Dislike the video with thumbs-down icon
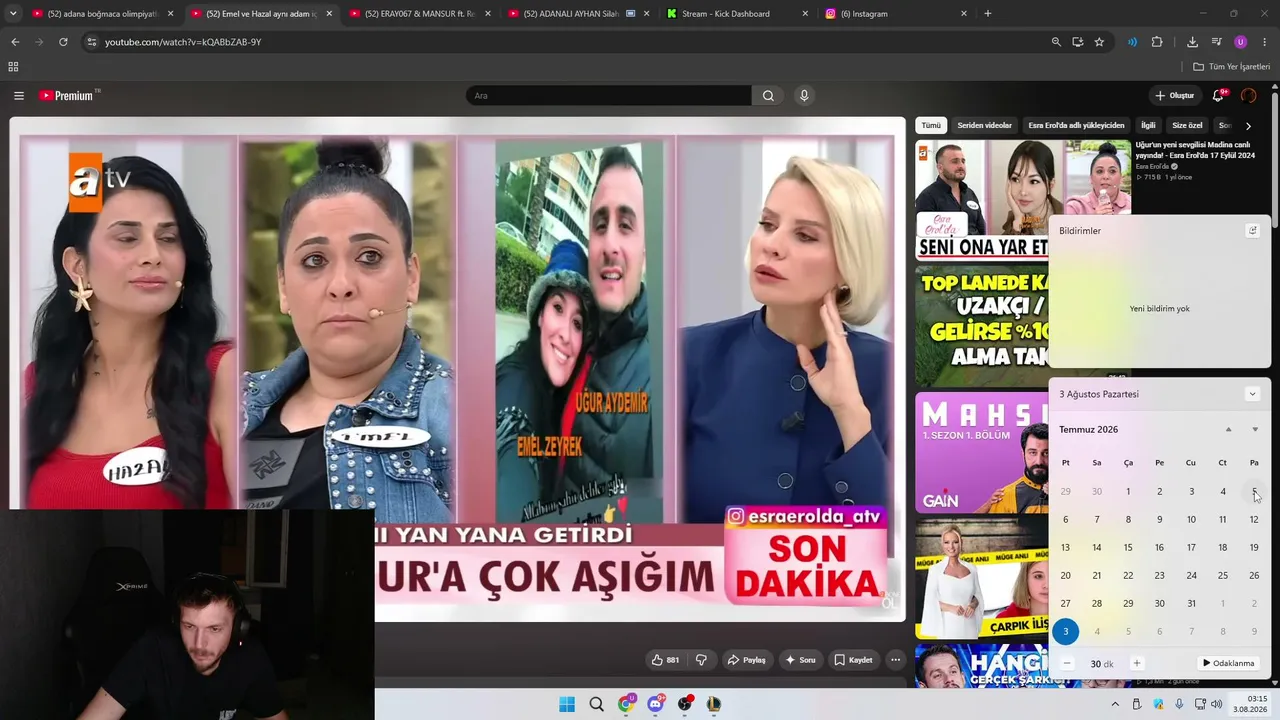 click(701, 660)
